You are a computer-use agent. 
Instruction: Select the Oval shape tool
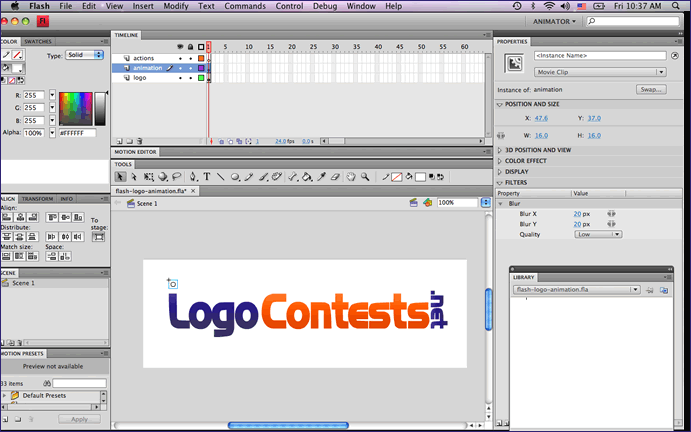(x=235, y=177)
